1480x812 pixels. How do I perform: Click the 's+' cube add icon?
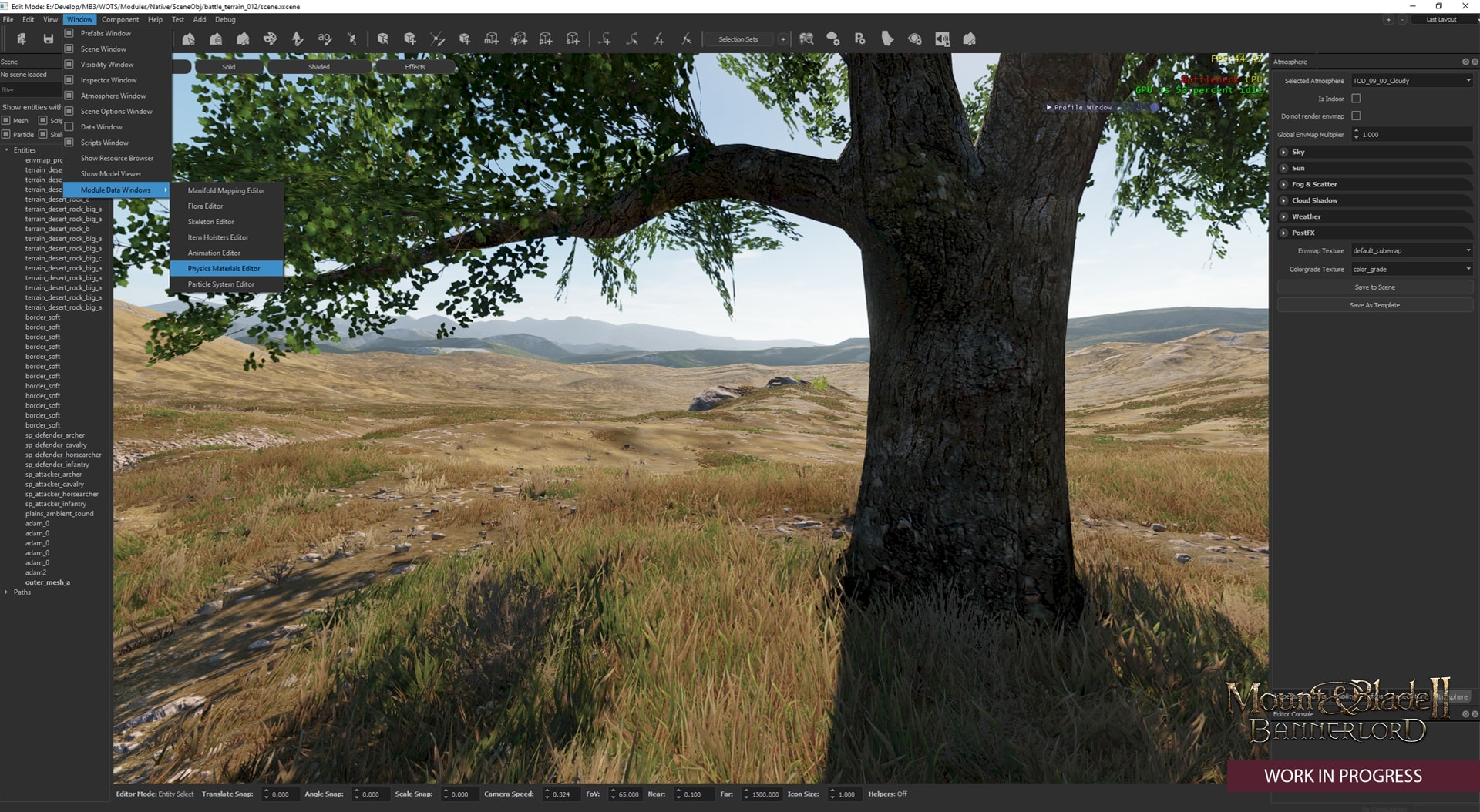[573, 39]
